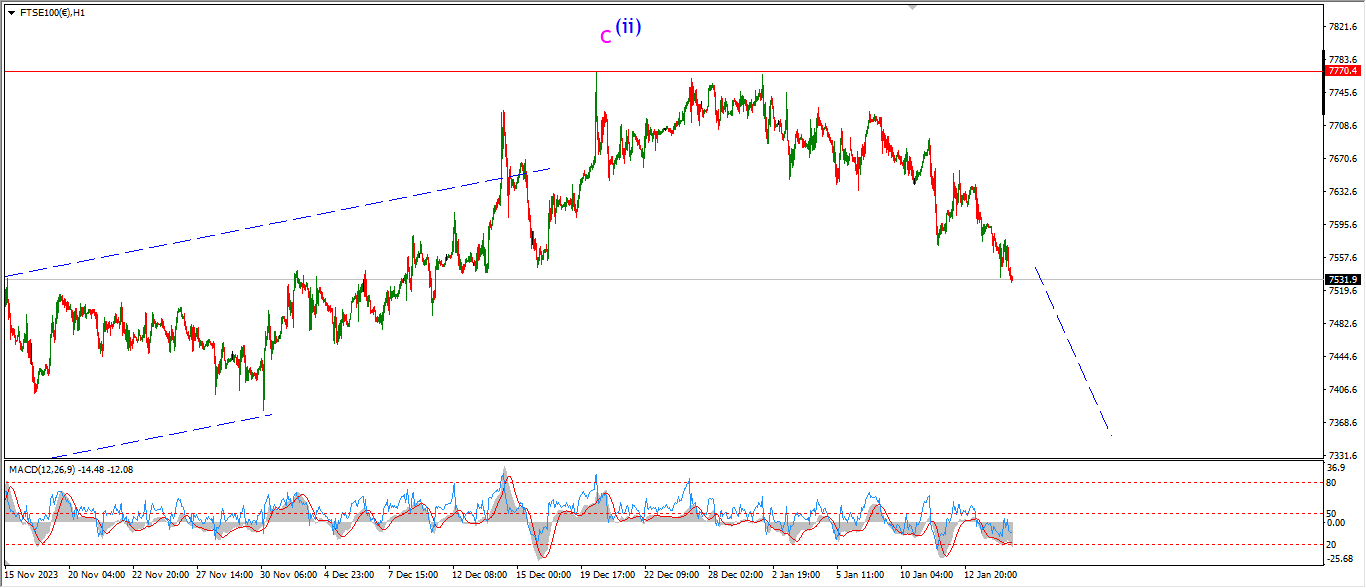Click the black 7531.9 current price tag
The image size is (1366, 588).
coord(1342,280)
